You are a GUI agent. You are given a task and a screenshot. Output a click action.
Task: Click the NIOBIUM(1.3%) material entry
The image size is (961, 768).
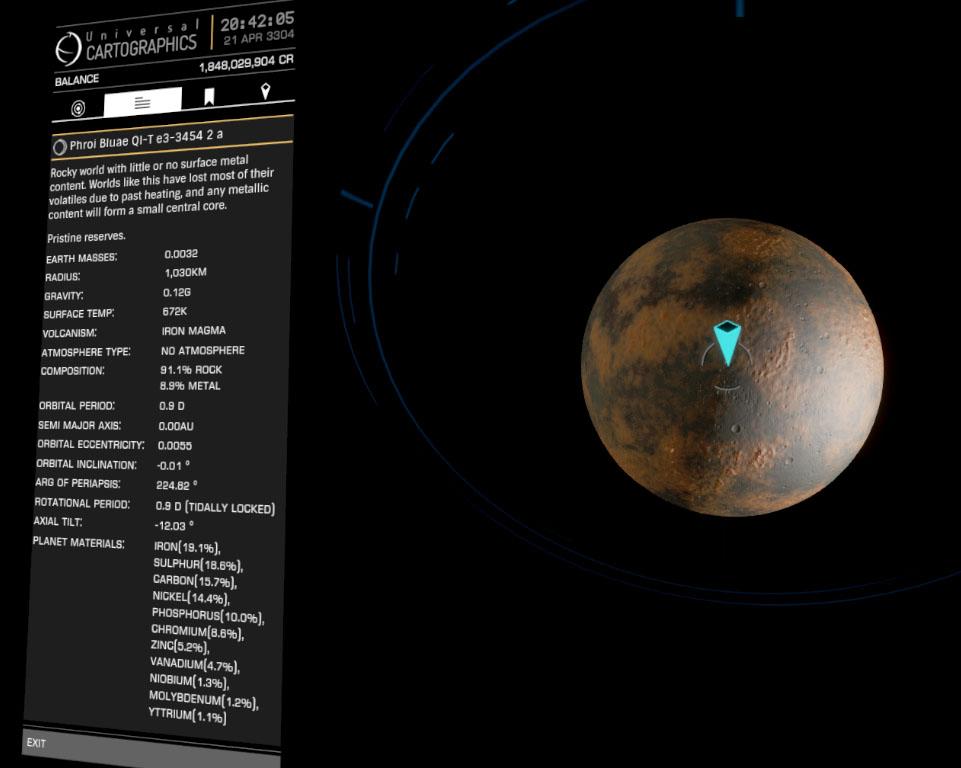point(189,681)
